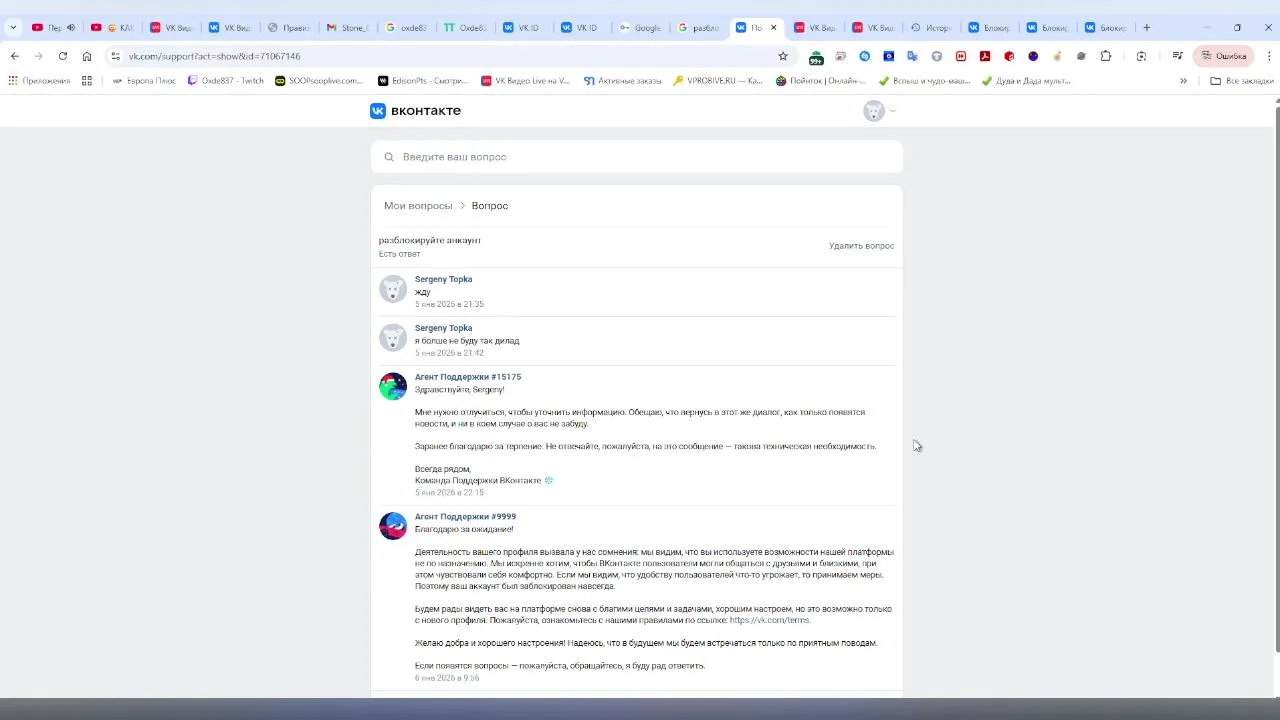
Task: Open 'Все закладки' folder
Action: tap(1242, 80)
